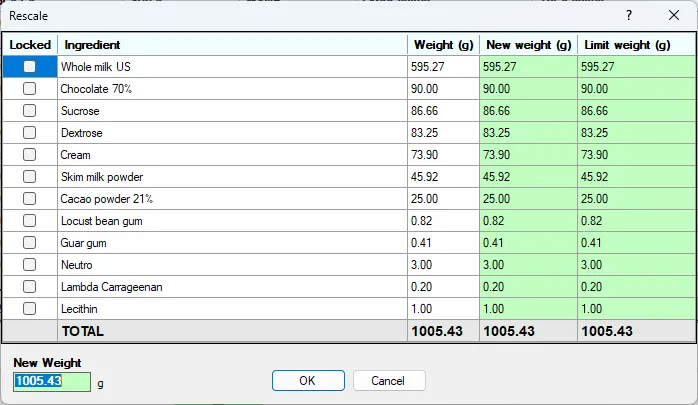Viewport: 698px width, 405px height.
Task: Select the Whole milk US ingredient name
Action: (232, 67)
